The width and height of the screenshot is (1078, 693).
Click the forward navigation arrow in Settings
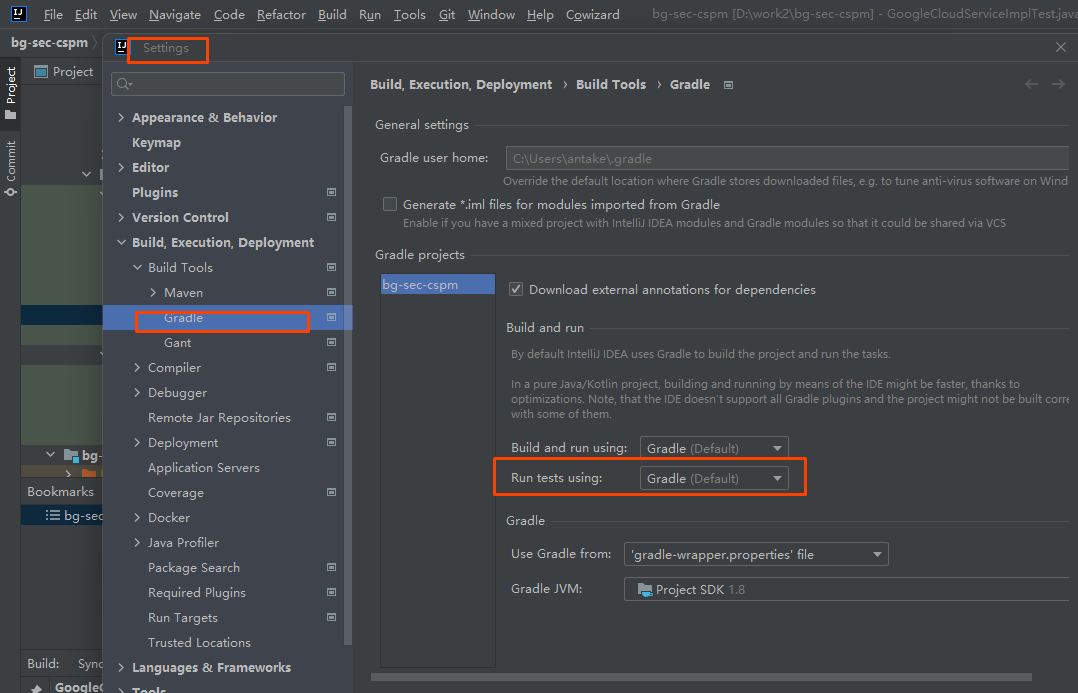(1058, 84)
